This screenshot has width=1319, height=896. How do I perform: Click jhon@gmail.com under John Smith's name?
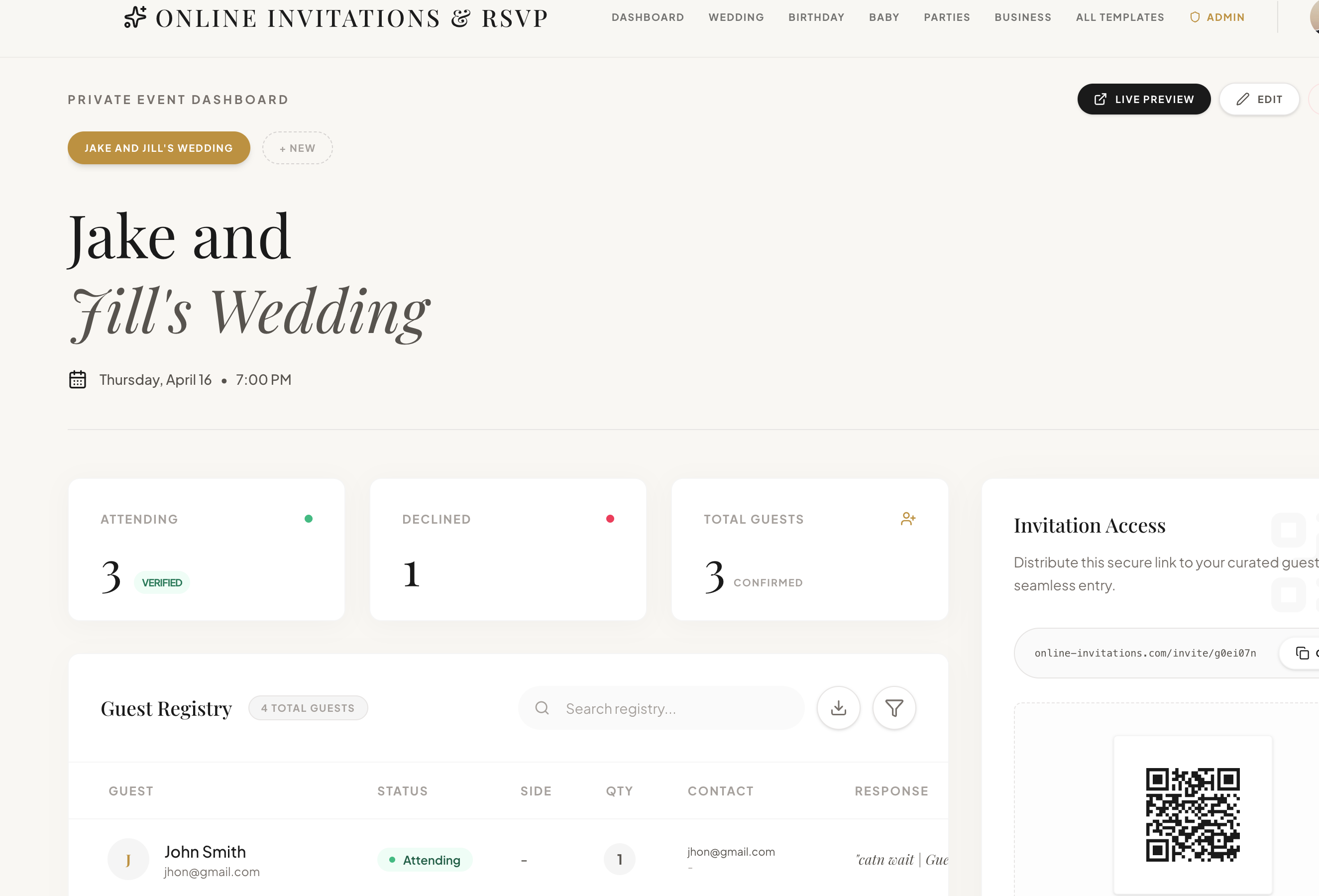(x=212, y=872)
